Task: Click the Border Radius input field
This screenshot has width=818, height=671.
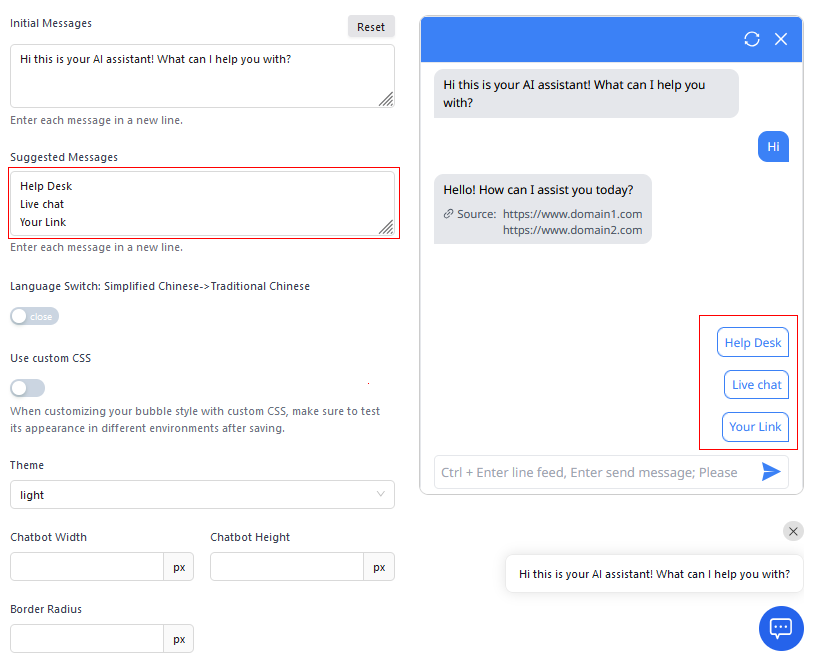Action: coord(86,638)
